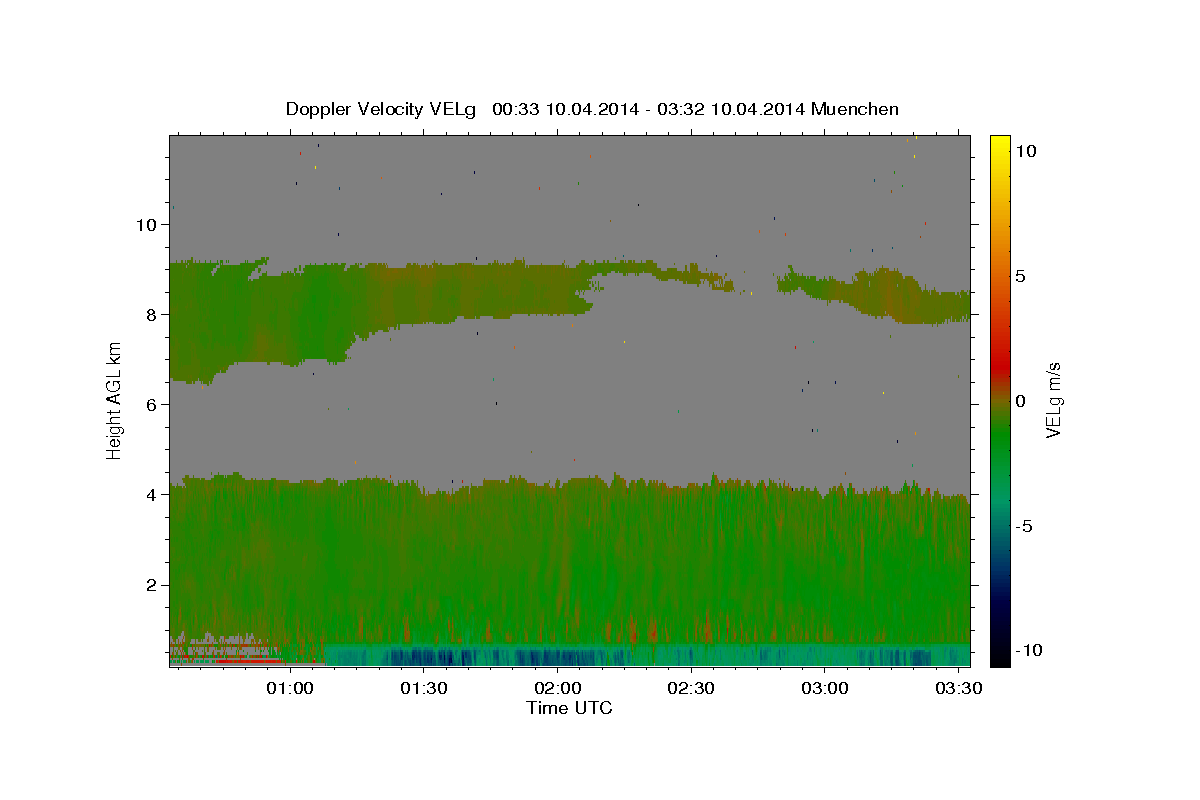The height and width of the screenshot is (800, 1200).
Task: Click the 03:00 time tick label
Action: [825, 689]
